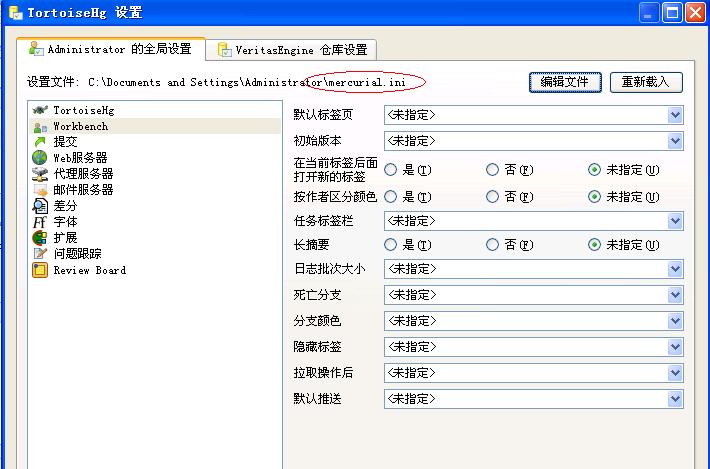Viewport: 710px width, 469px height.
Task: Select 提交 in the settings list
Action: coord(155,142)
